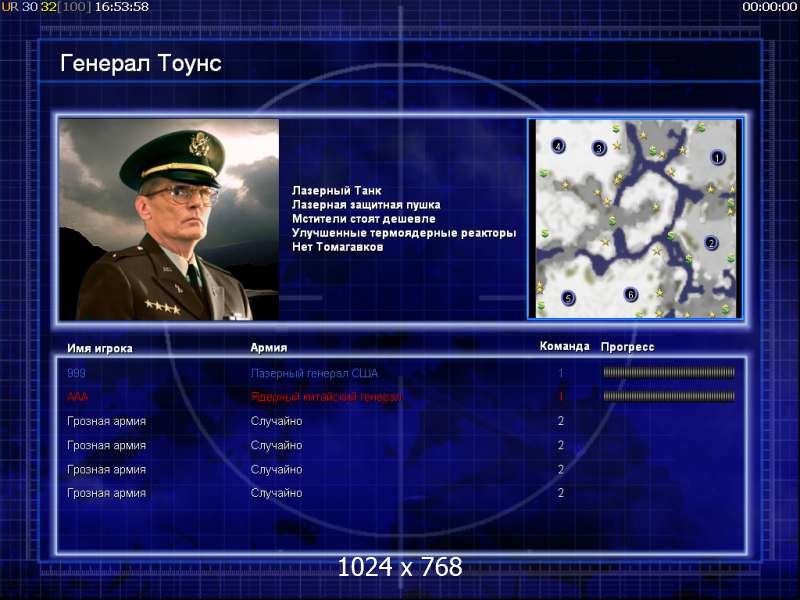The width and height of the screenshot is (800, 600).
Task: Click the "UR 30 32[100]" counter overlay
Action: coord(46,7)
